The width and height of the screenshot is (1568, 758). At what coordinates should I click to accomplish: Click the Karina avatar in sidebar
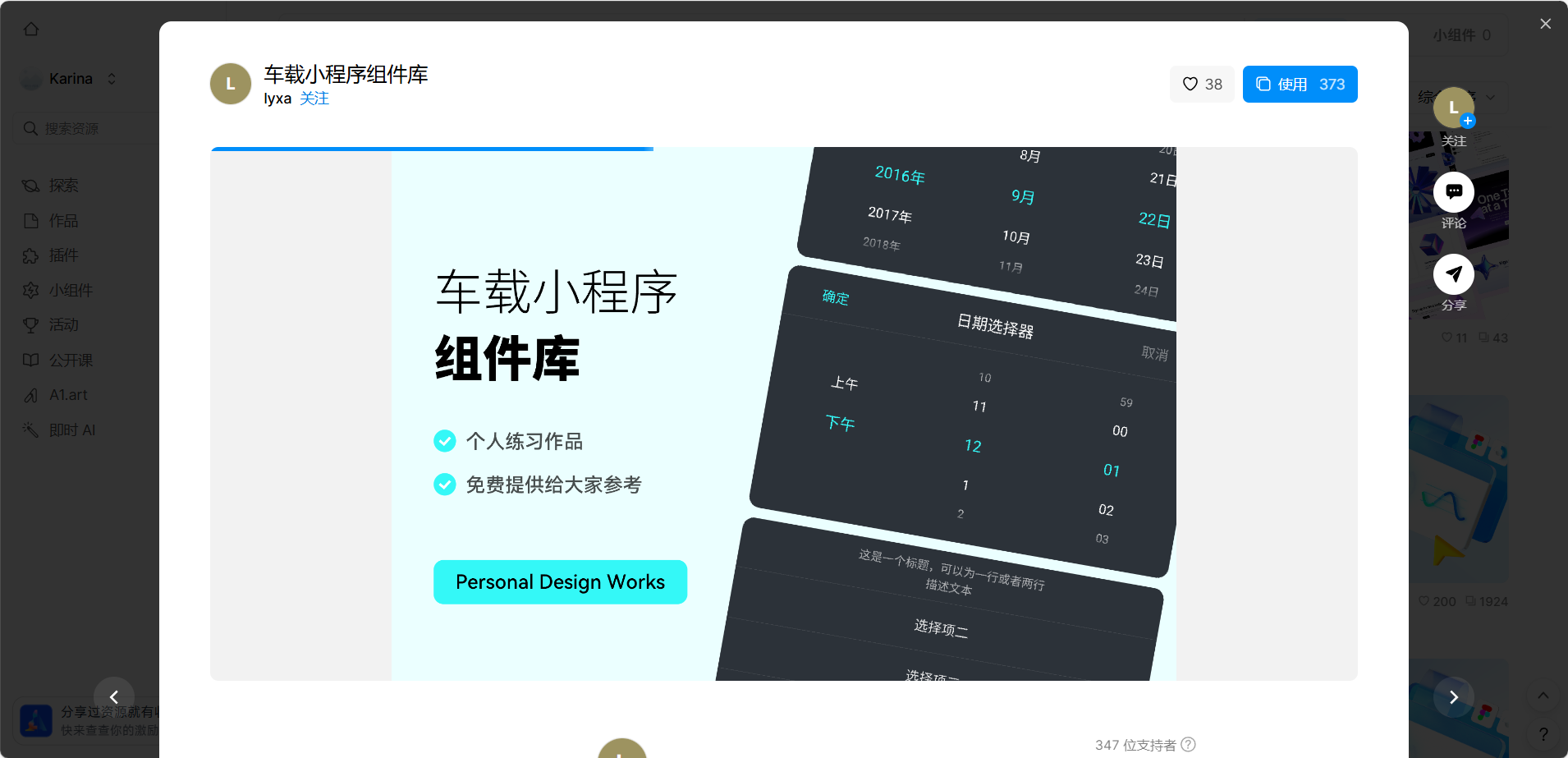tap(31, 79)
